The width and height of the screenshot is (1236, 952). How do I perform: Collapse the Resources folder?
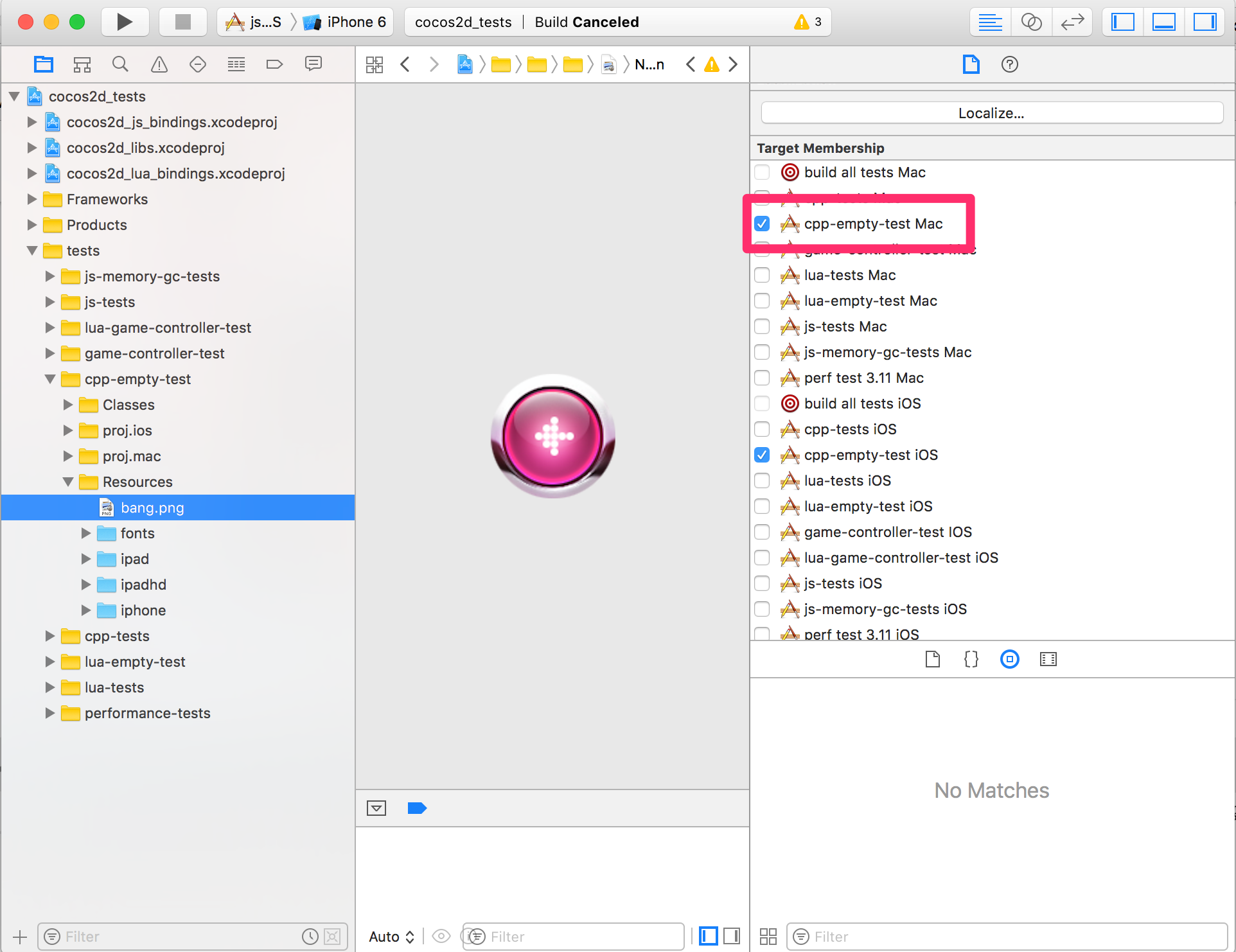click(x=67, y=482)
